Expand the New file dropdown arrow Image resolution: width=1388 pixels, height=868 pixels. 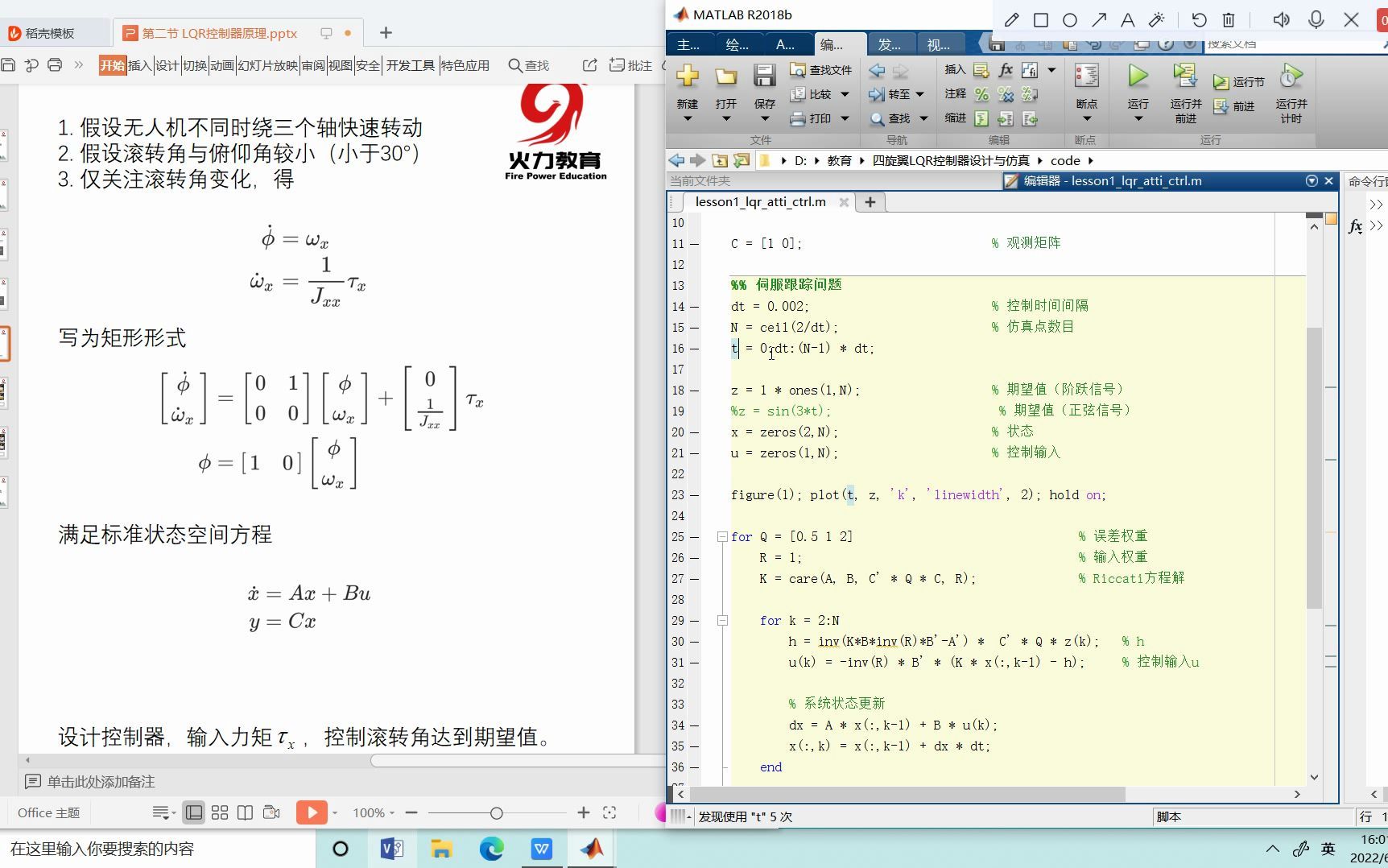[688, 119]
